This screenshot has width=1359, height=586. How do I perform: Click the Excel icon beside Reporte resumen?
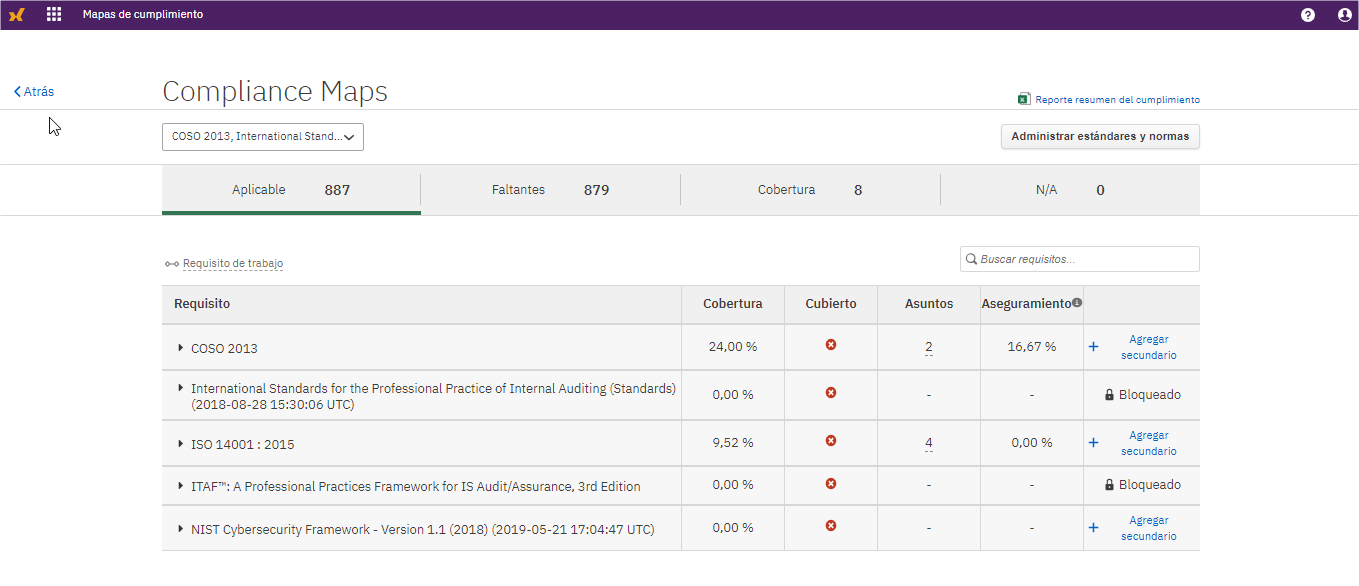[1024, 98]
